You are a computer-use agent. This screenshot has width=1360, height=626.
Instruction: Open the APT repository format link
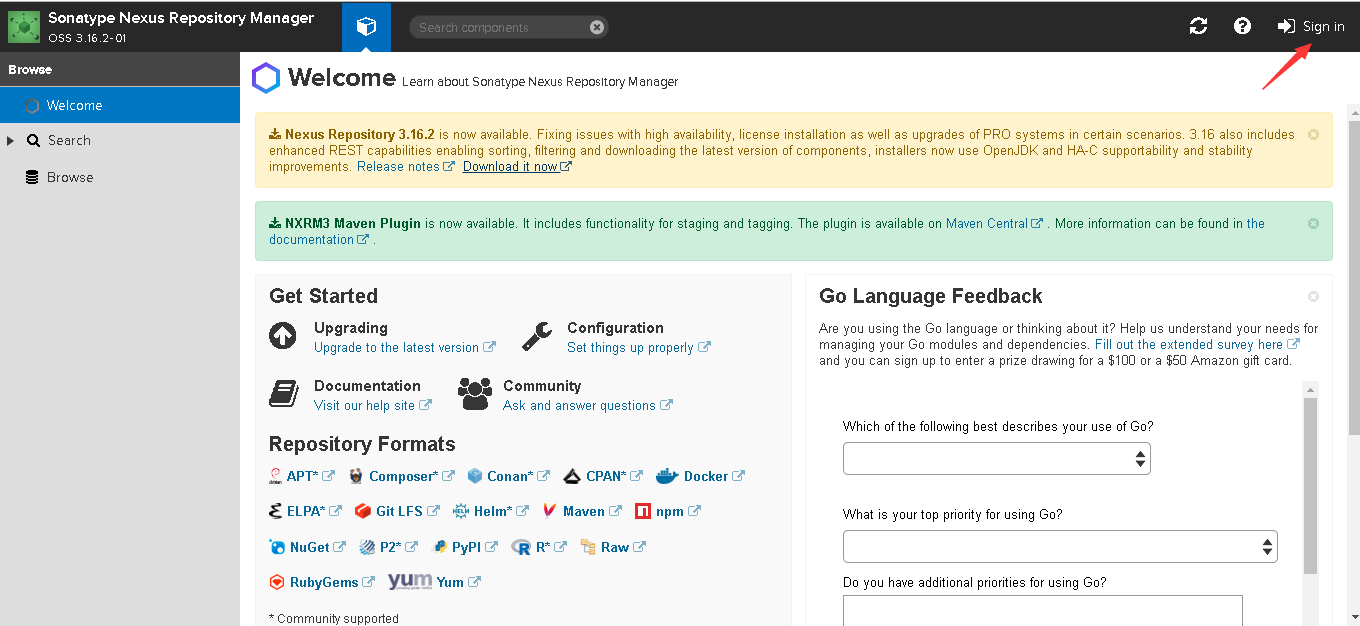(x=310, y=477)
